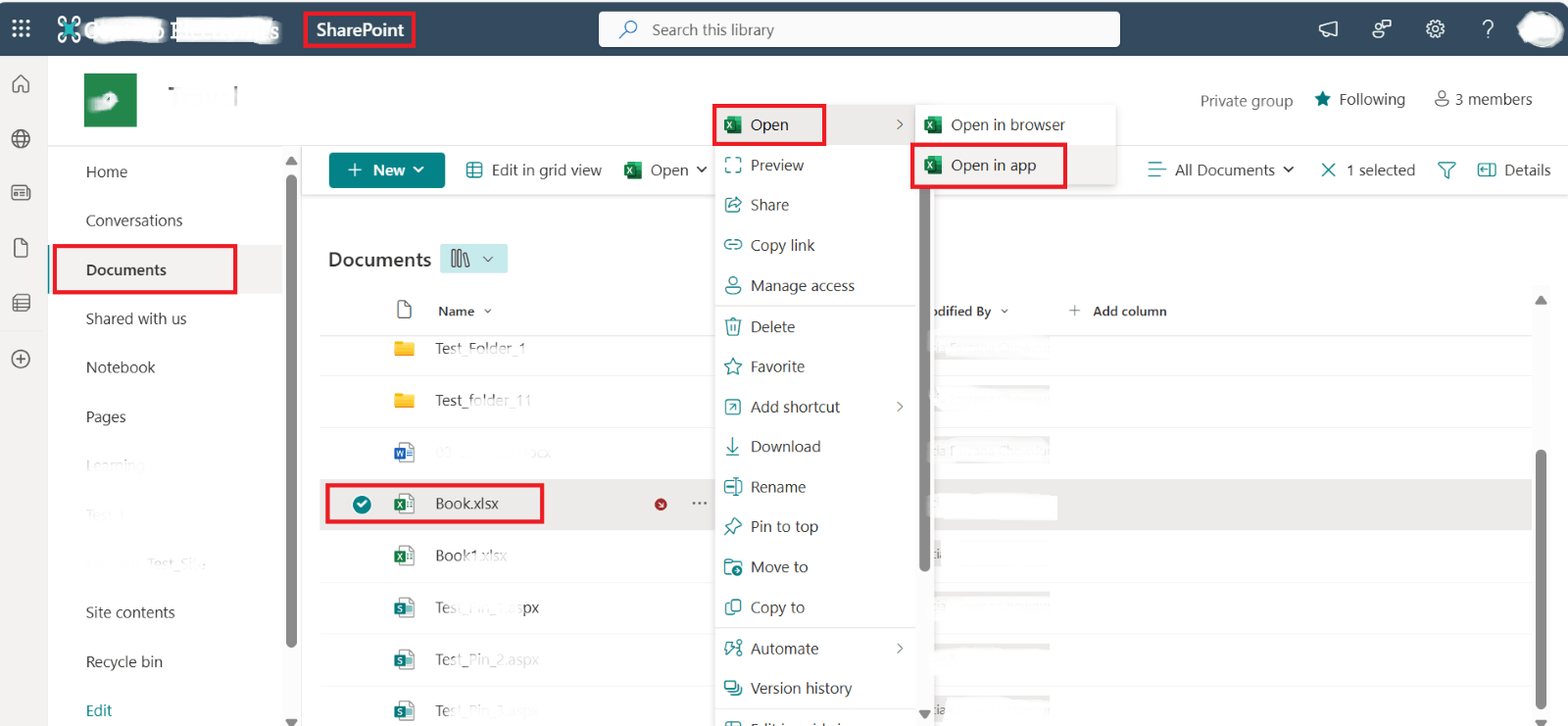
Task: Click the Search this library field
Action: [x=859, y=29]
